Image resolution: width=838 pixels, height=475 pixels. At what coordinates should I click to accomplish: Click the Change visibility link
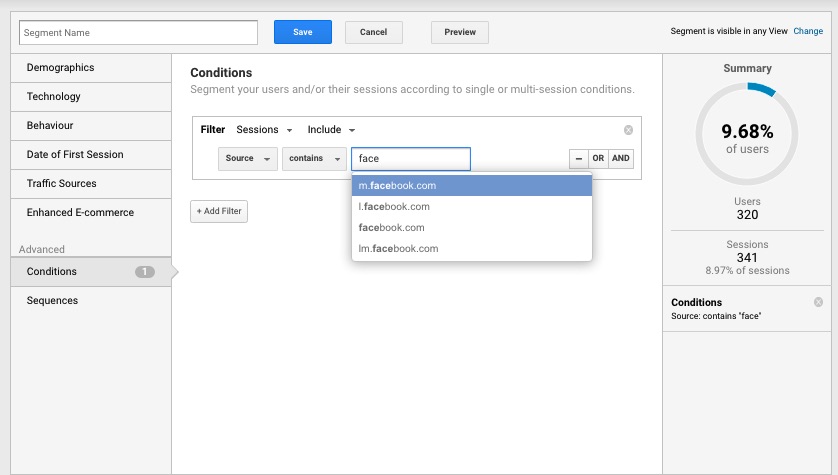tap(808, 32)
